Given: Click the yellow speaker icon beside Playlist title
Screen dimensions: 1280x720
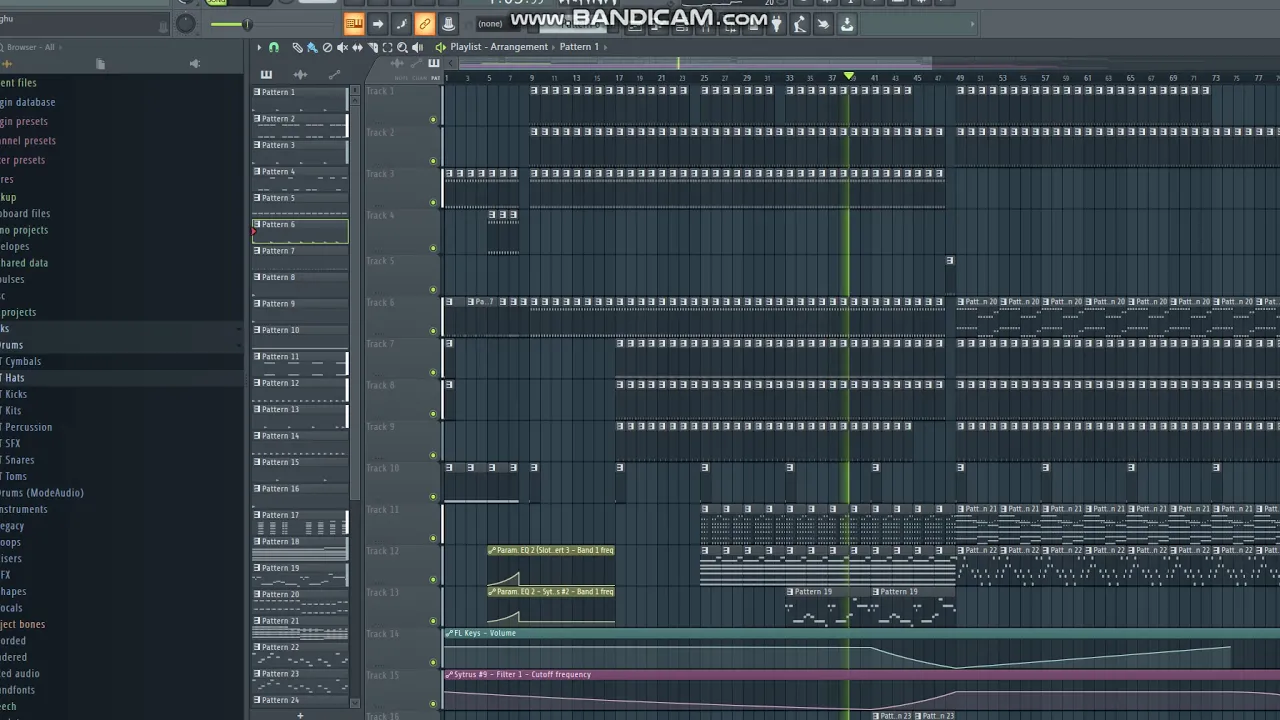Looking at the screenshot, I should coord(440,47).
